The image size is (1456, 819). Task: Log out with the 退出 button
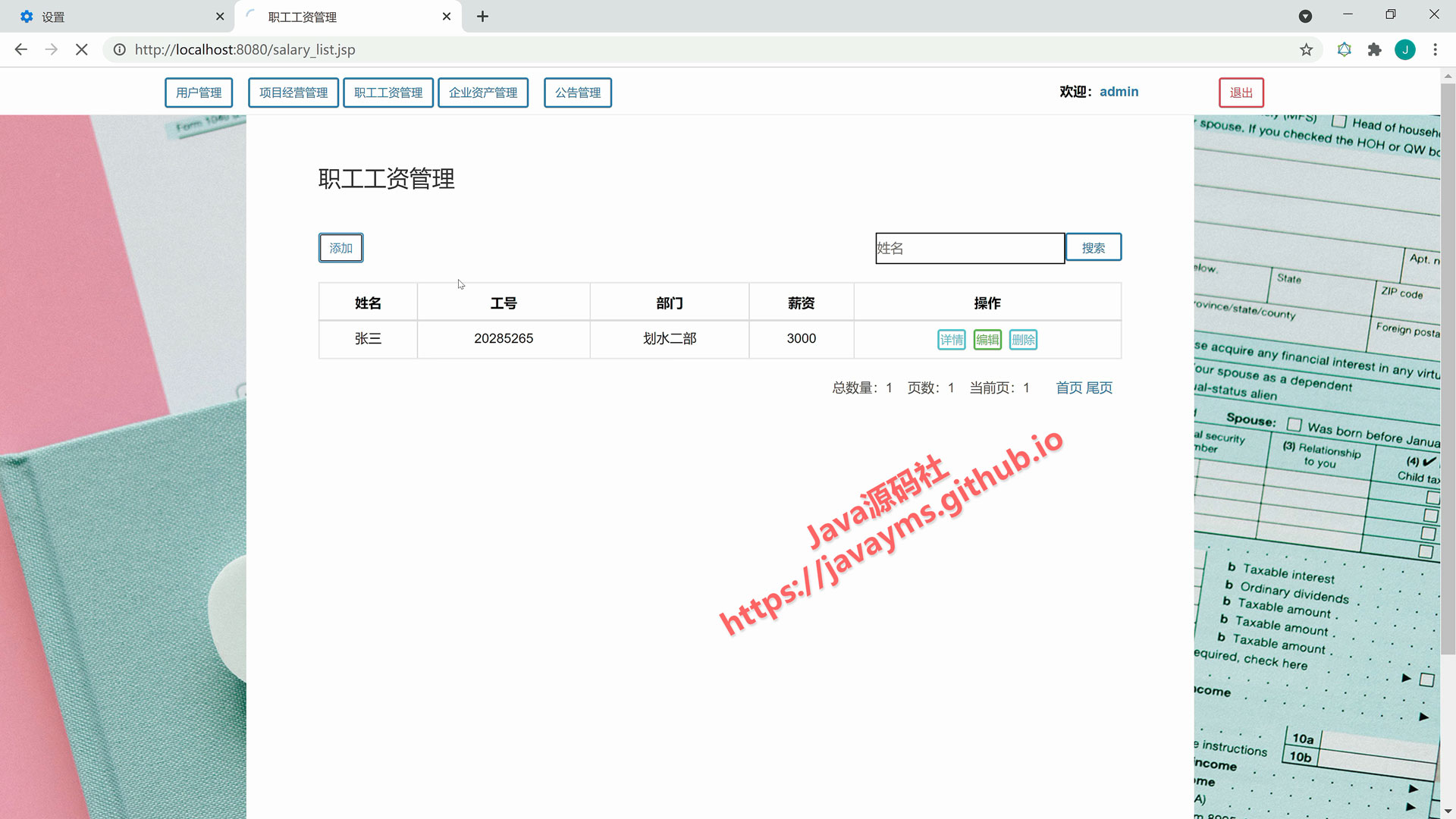[x=1241, y=93]
